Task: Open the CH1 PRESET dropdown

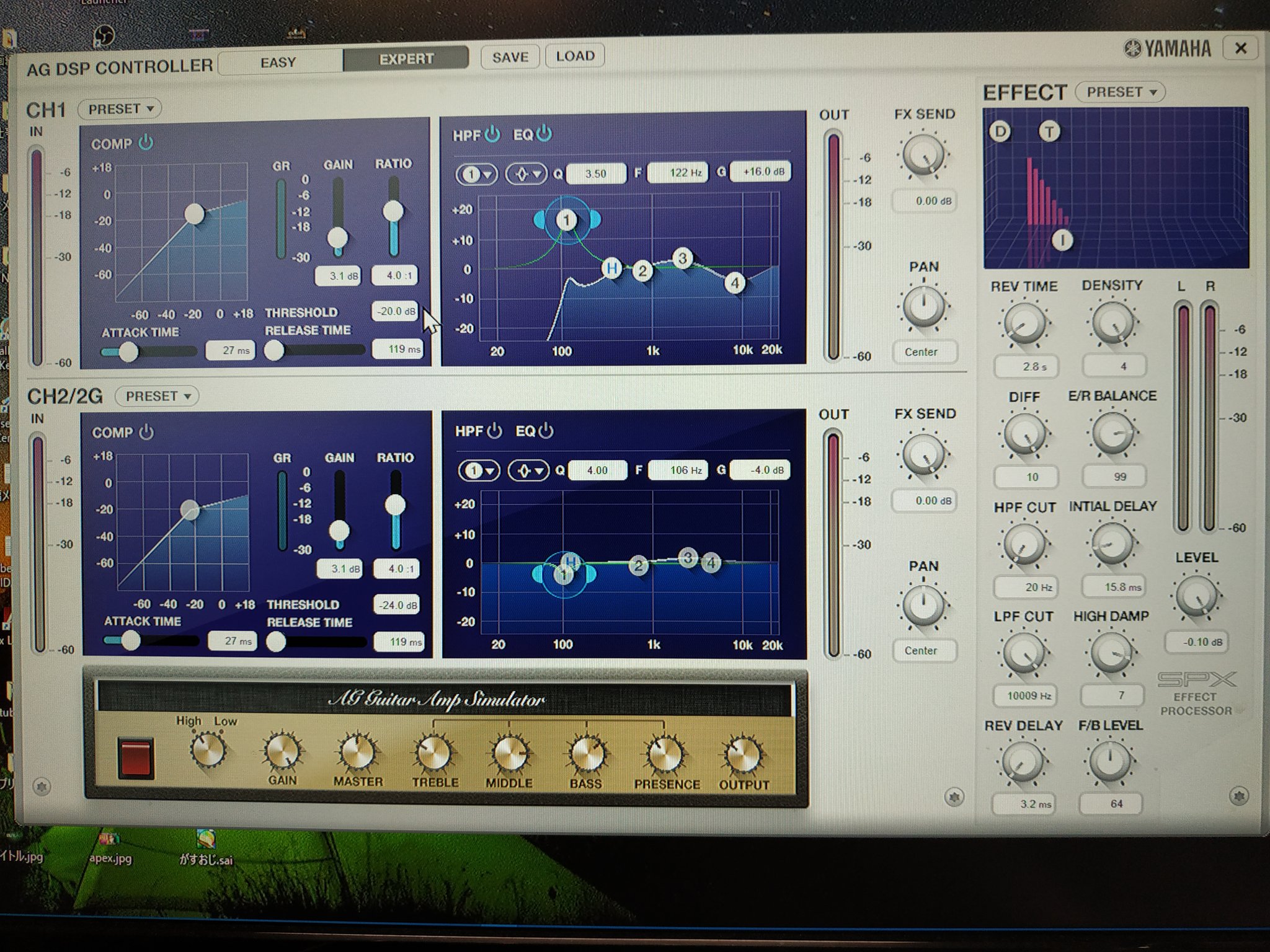Action: [x=120, y=109]
